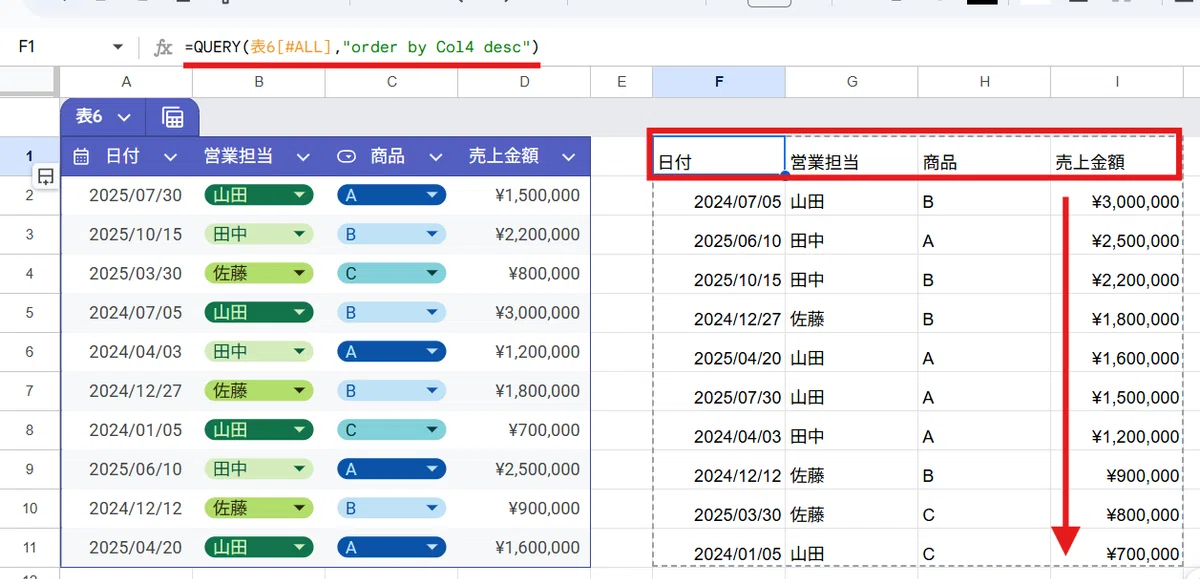Select row 7 header
This screenshot has height=579, width=1200.
pyautogui.click(x=30, y=391)
